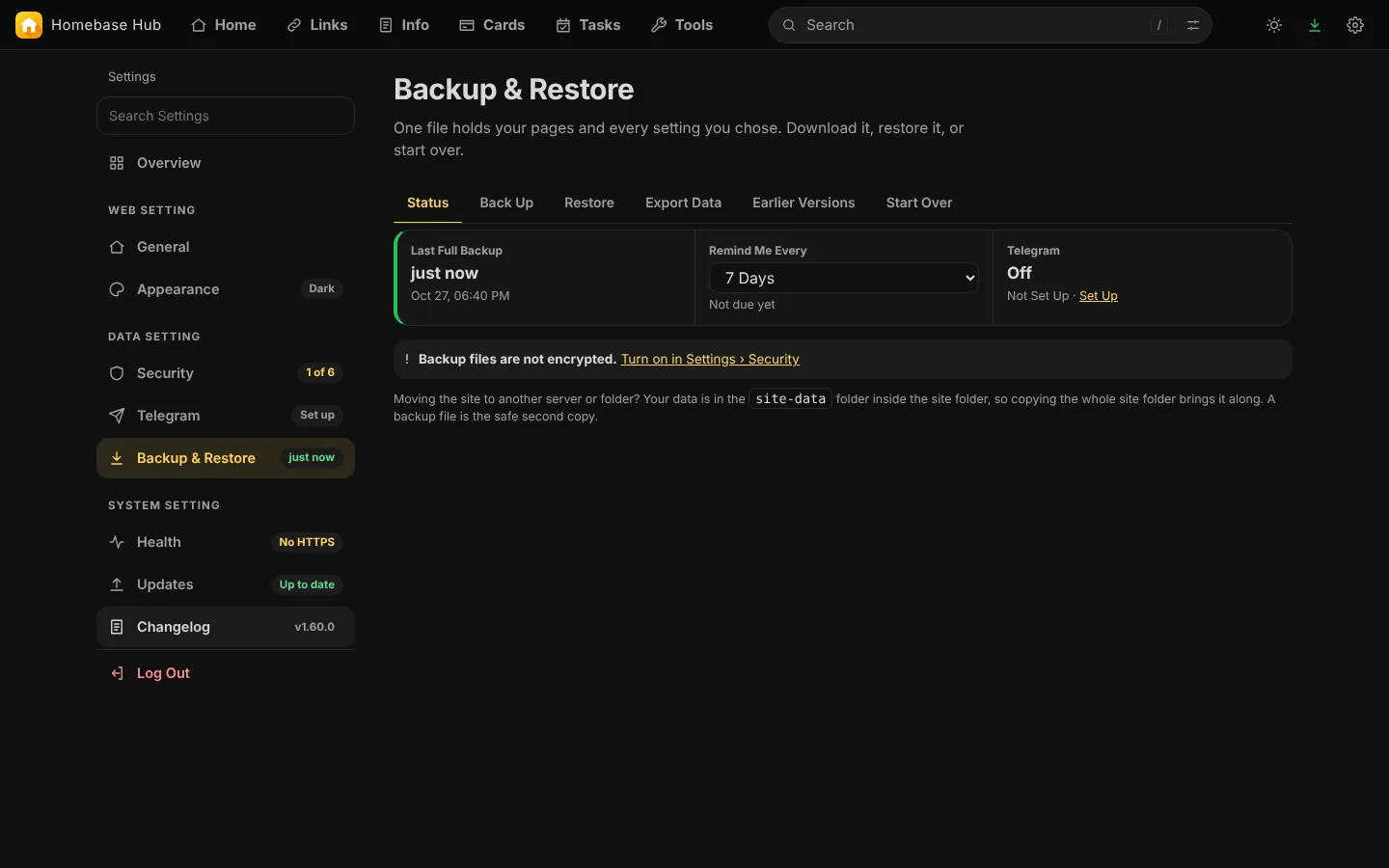1389x868 pixels.
Task: Open General web settings
Action: click(x=226, y=247)
